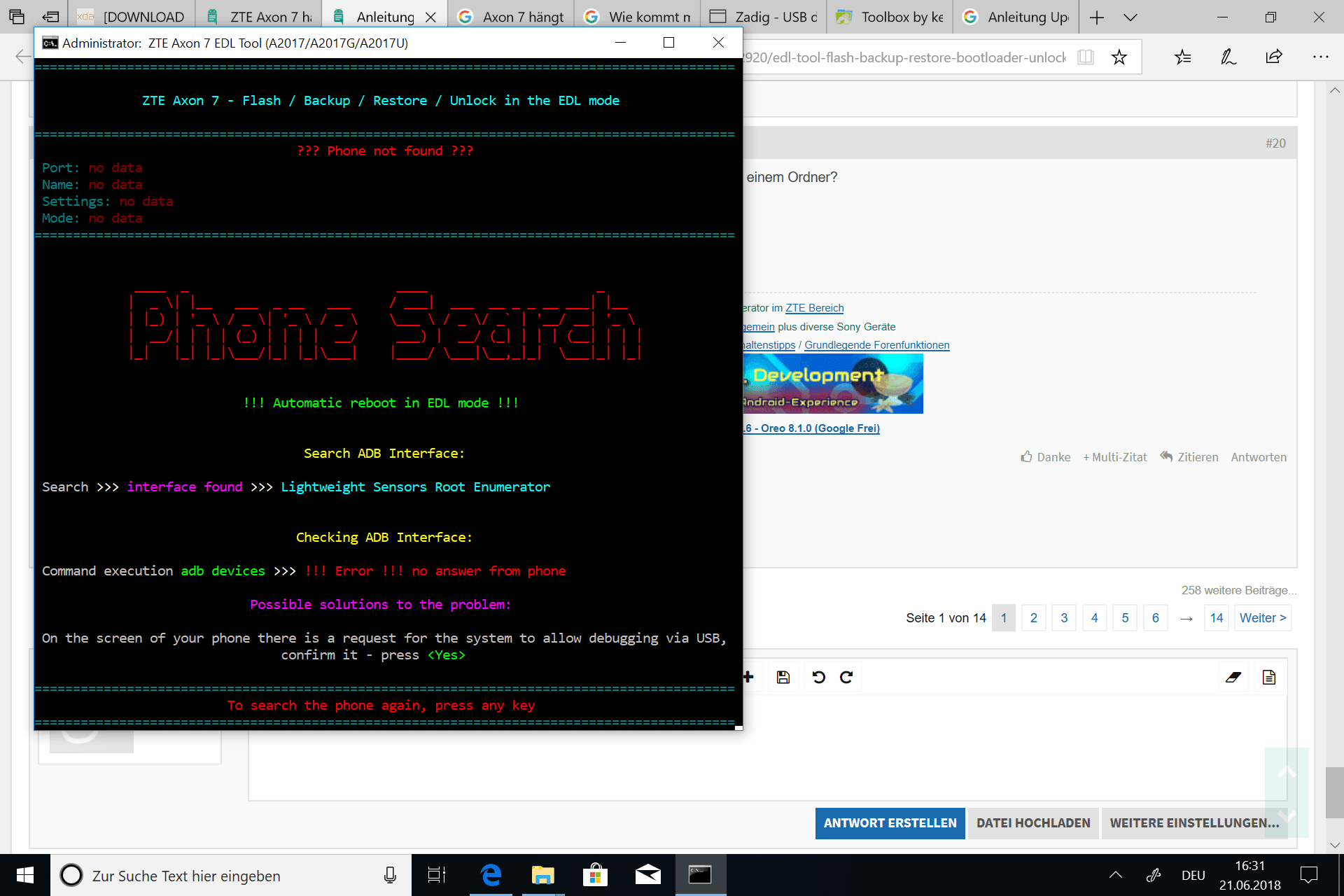Click the taskbar microphone icon
1344x896 pixels.
[x=390, y=875]
